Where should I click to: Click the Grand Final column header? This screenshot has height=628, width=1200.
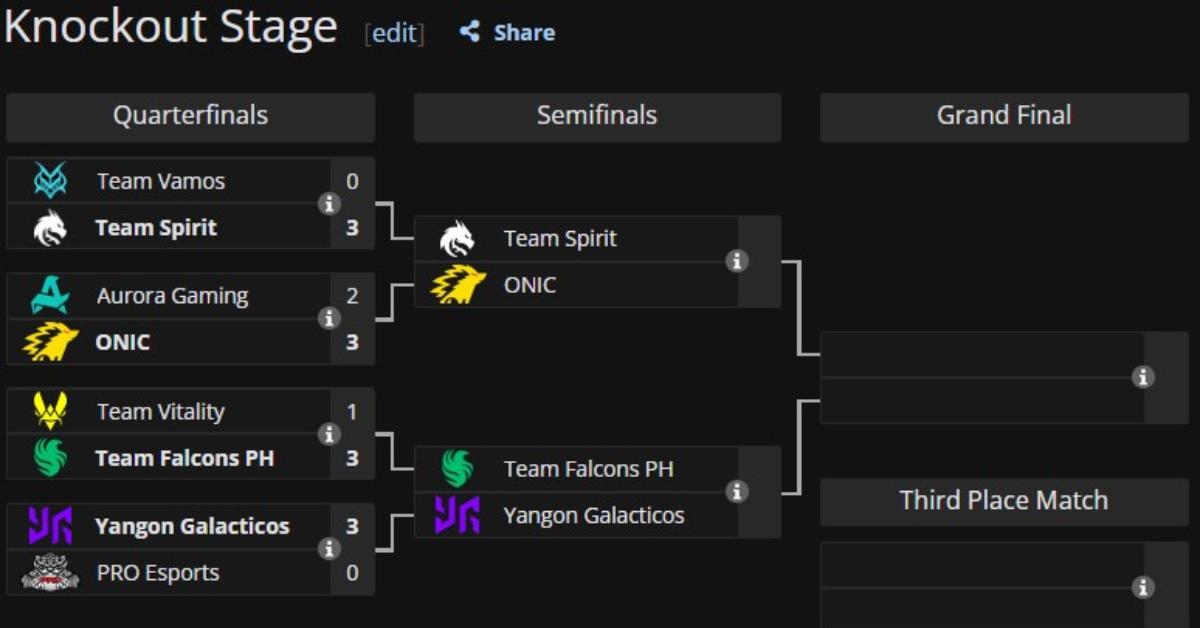(1004, 116)
